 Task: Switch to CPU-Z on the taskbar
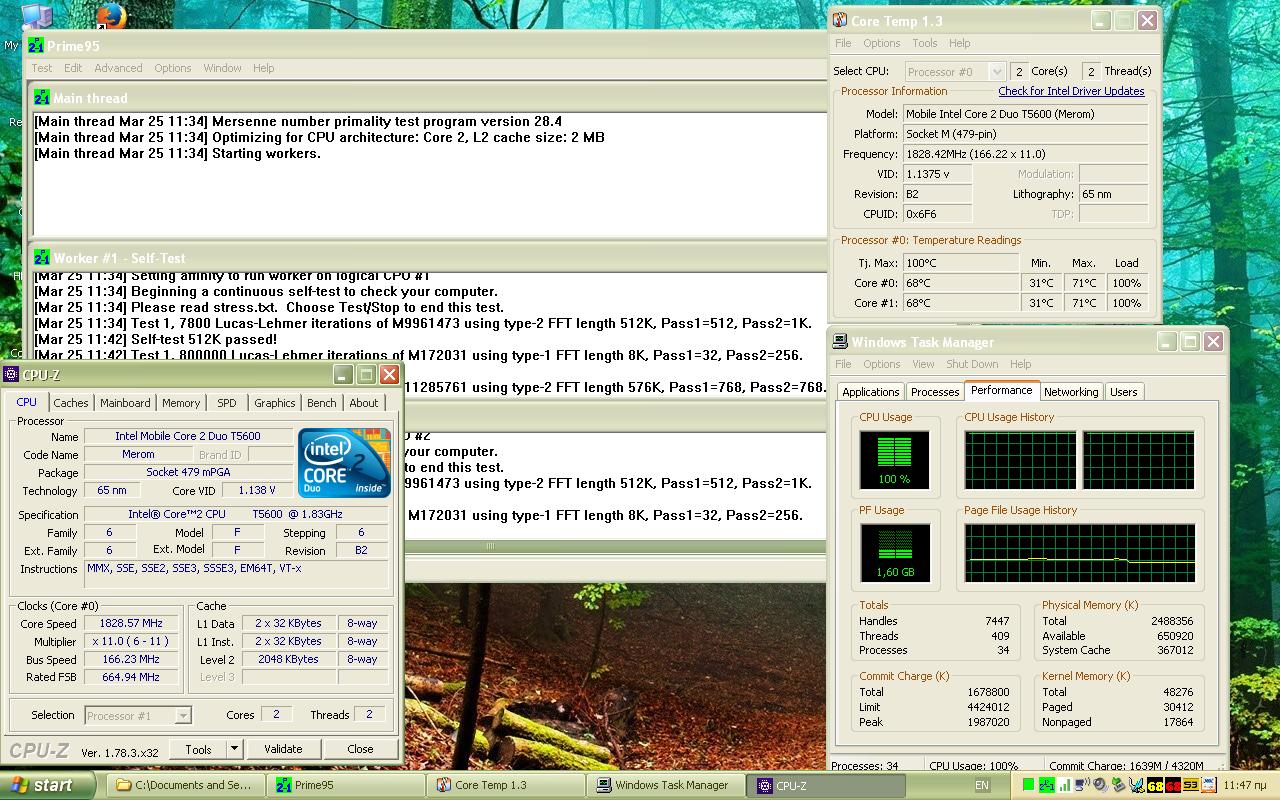[x=826, y=785]
